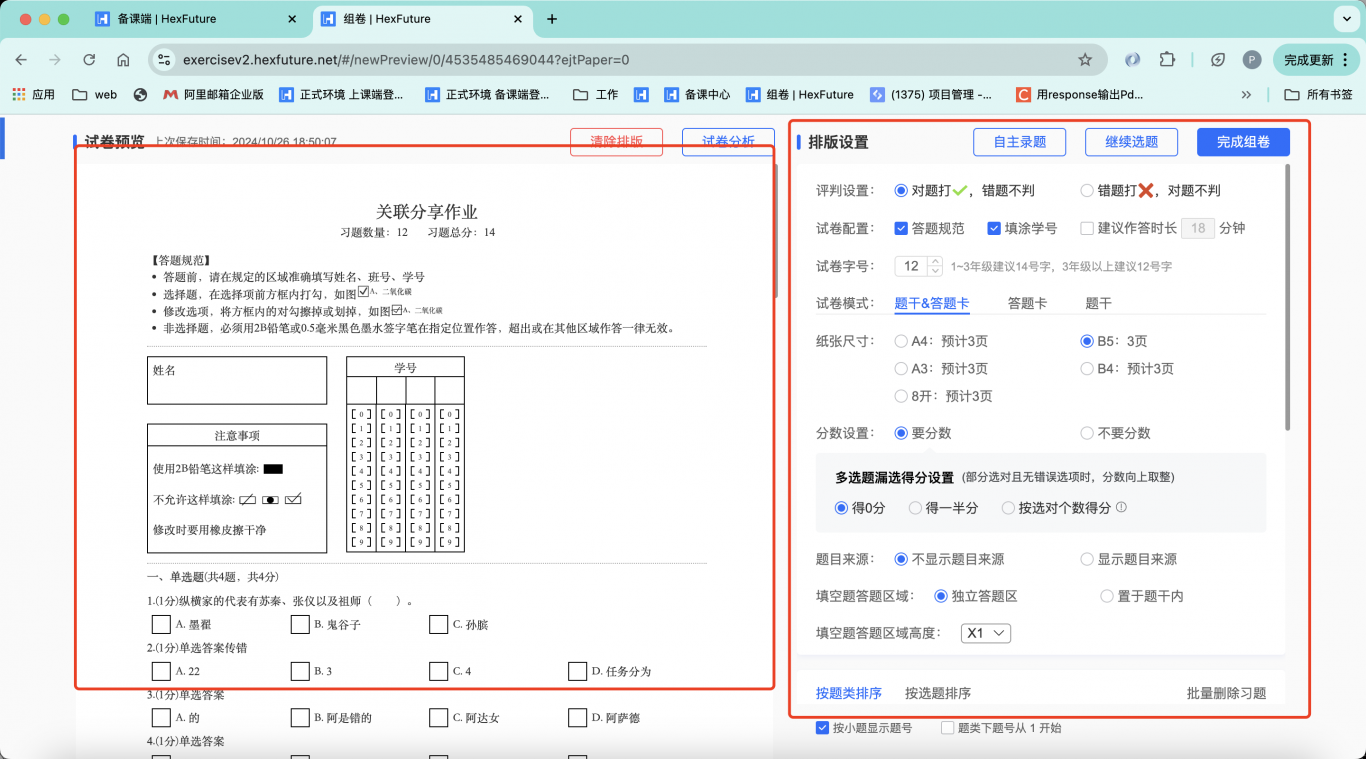The image size is (1366, 759).
Task: Open the 正式环境 上课端登 bookmark
Action: tap(341, 95)
